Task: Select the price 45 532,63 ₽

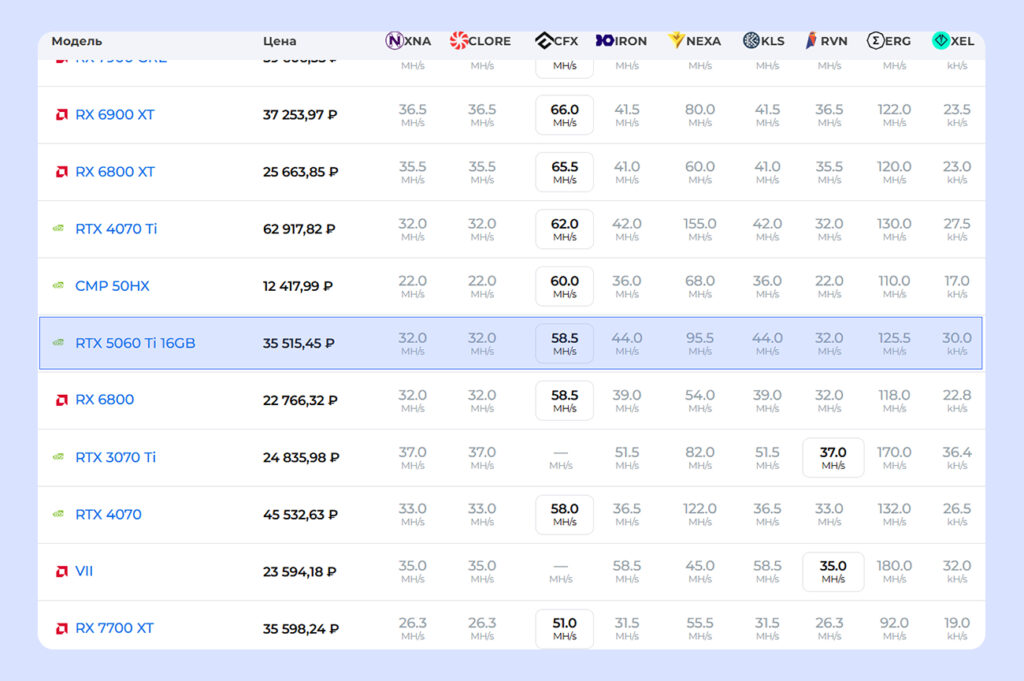Action: coord(300,515)
